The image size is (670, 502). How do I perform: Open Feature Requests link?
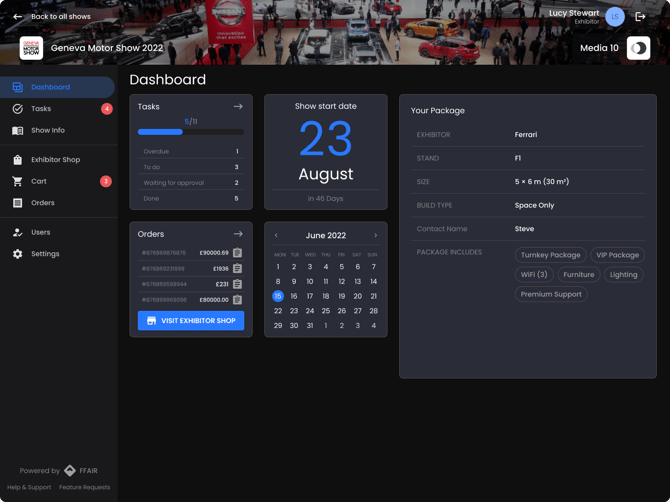[x=84, y=488]
